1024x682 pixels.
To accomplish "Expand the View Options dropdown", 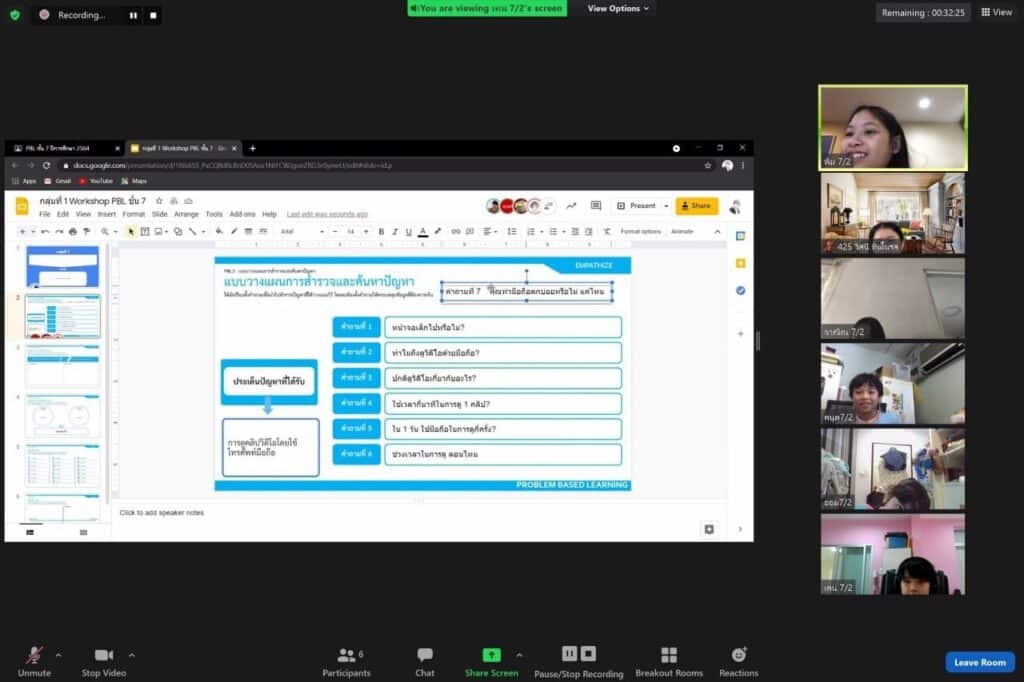I will [x=618, y=8].
